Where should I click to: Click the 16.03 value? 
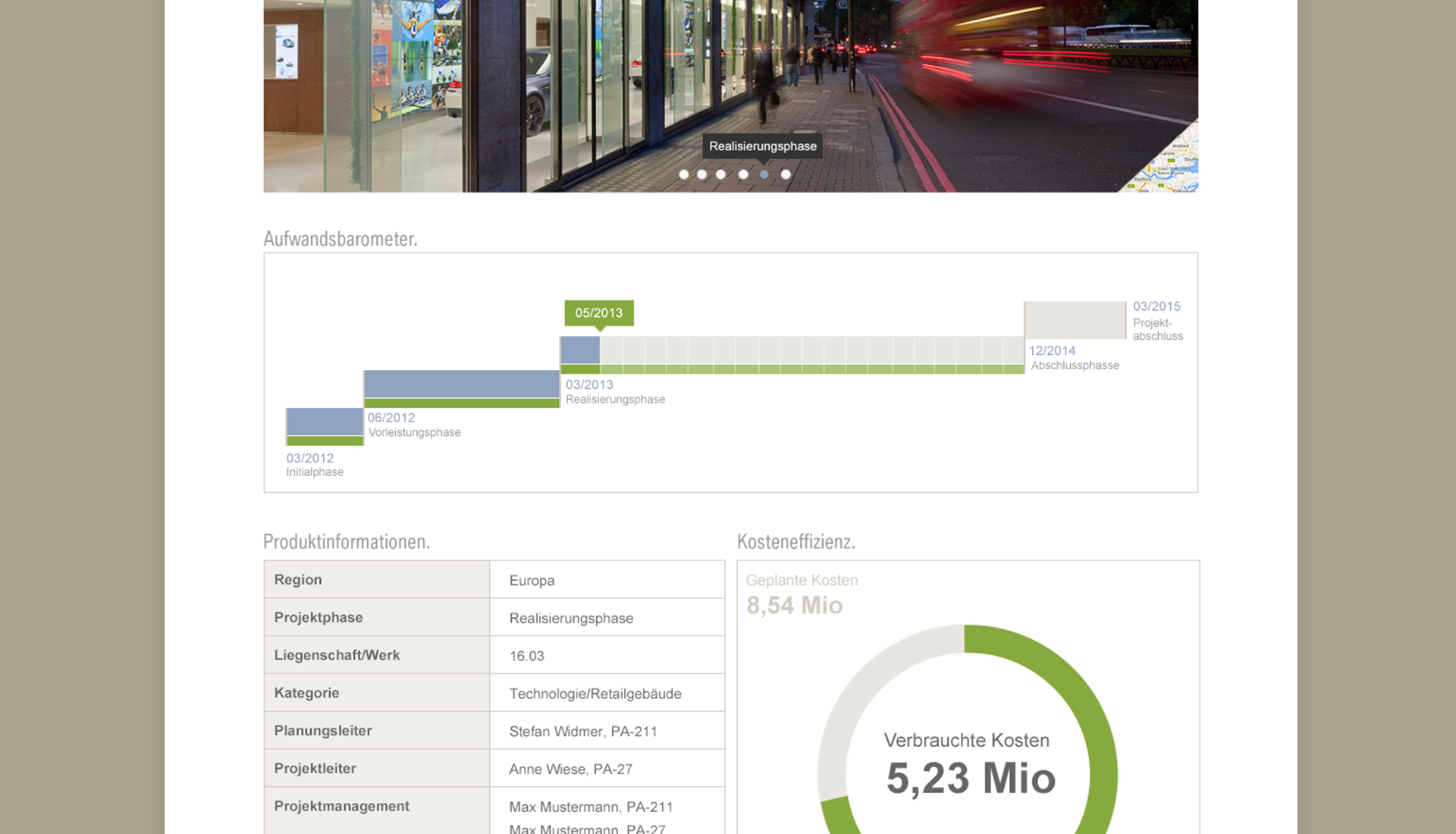tap(527, 656)
